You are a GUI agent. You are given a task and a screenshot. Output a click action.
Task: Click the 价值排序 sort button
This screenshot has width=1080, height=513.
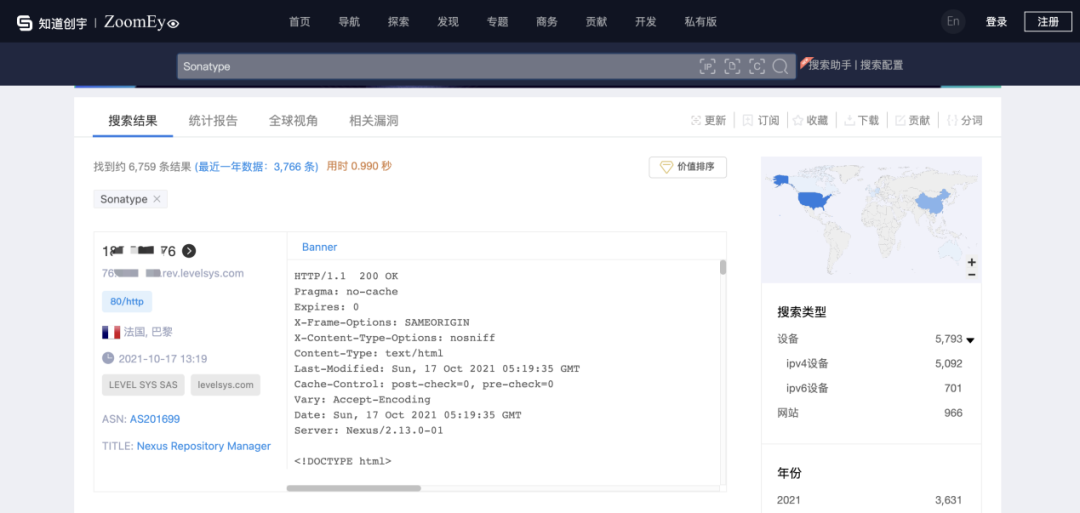(x=687, y=167)
